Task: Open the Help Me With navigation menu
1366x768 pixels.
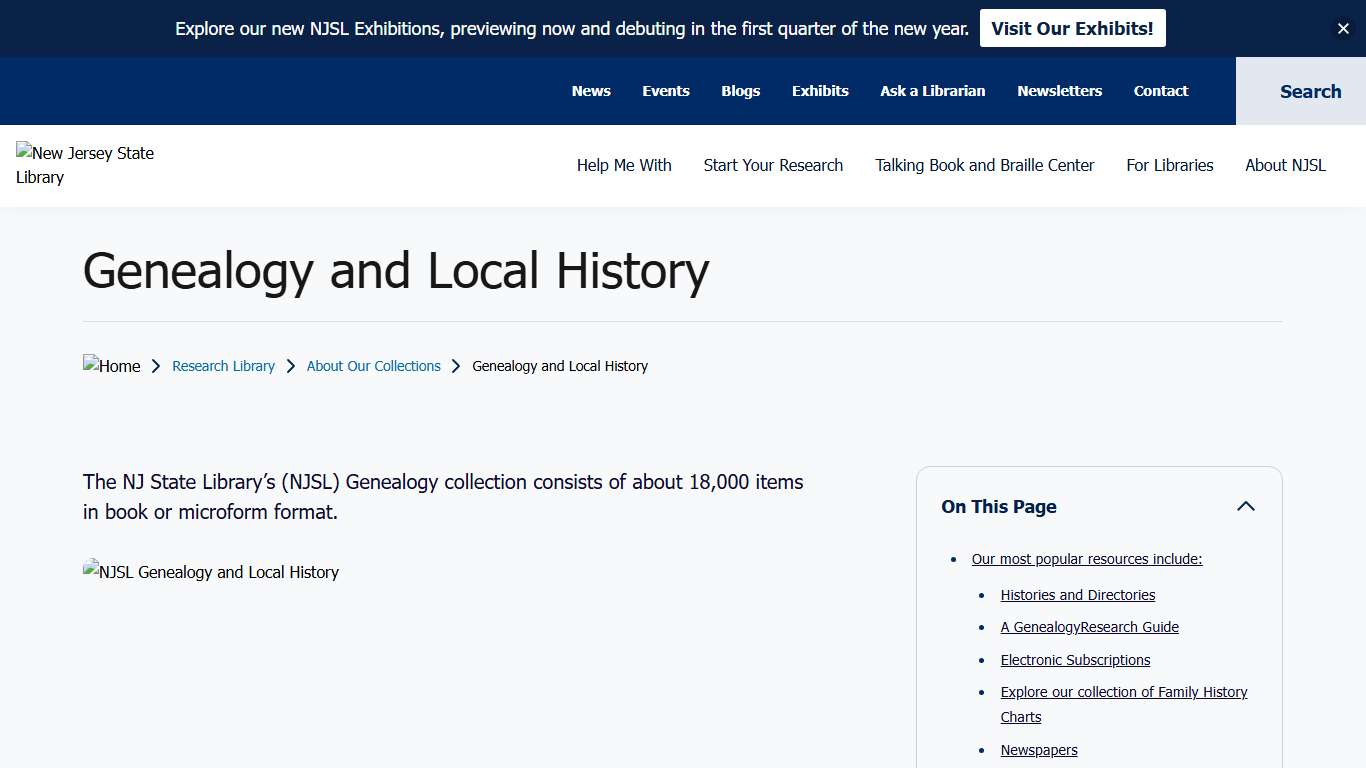Action: click(624, 165)
